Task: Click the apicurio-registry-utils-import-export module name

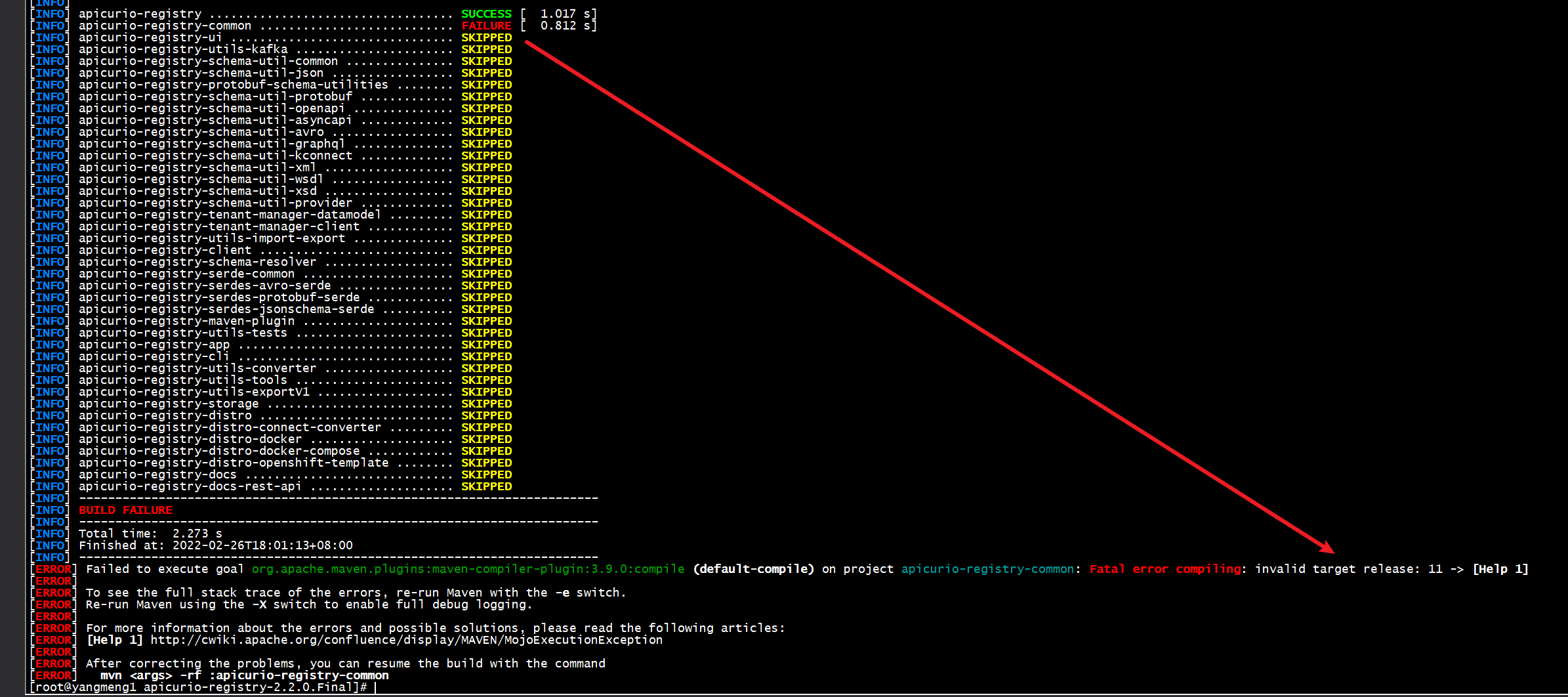Action: [x=212, y=238]
